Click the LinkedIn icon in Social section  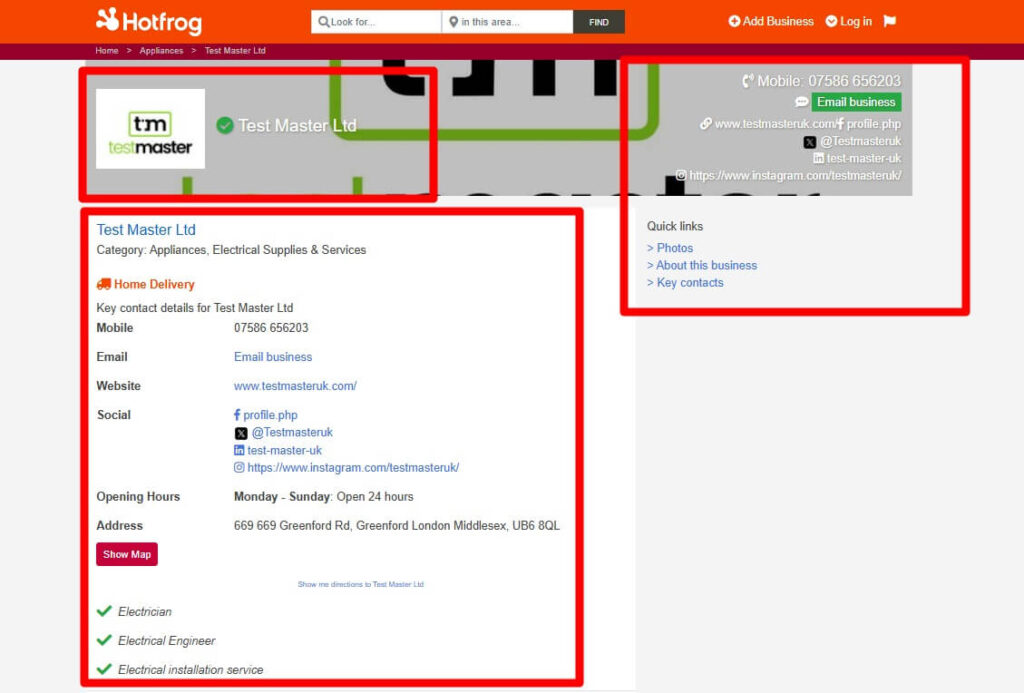239,450
